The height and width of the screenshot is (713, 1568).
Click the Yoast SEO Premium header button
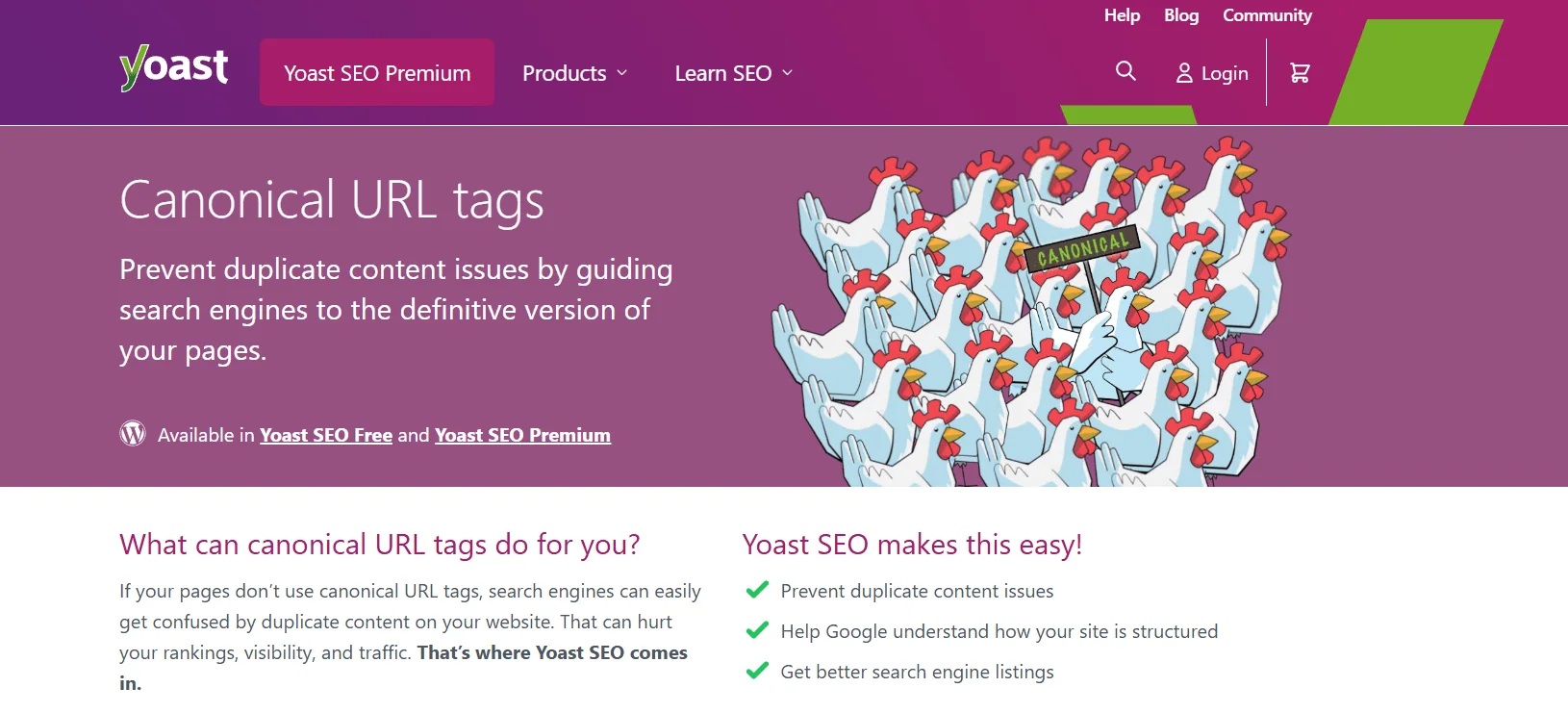point(377,71)
